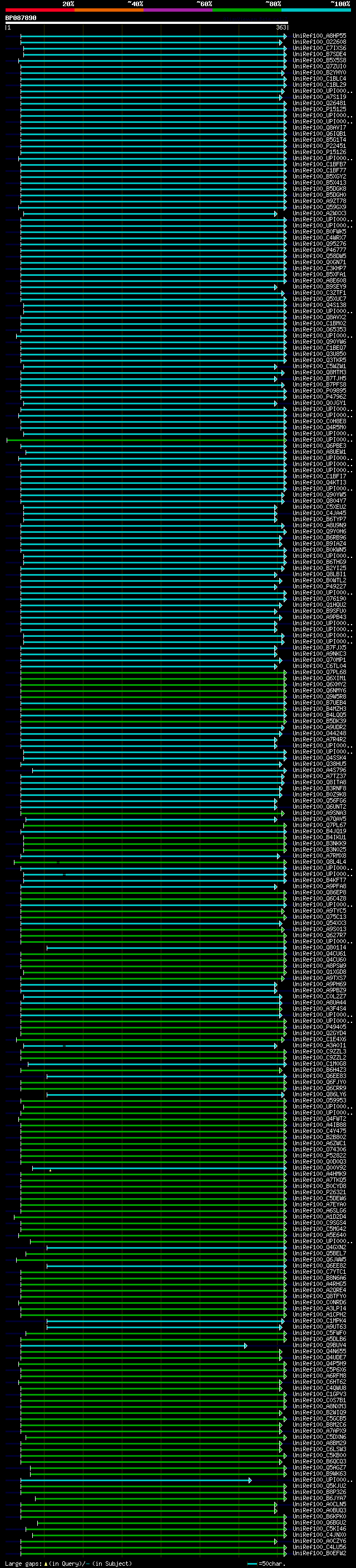Click the UniRef100_B4KFT7 label

[x=319, y=880]
